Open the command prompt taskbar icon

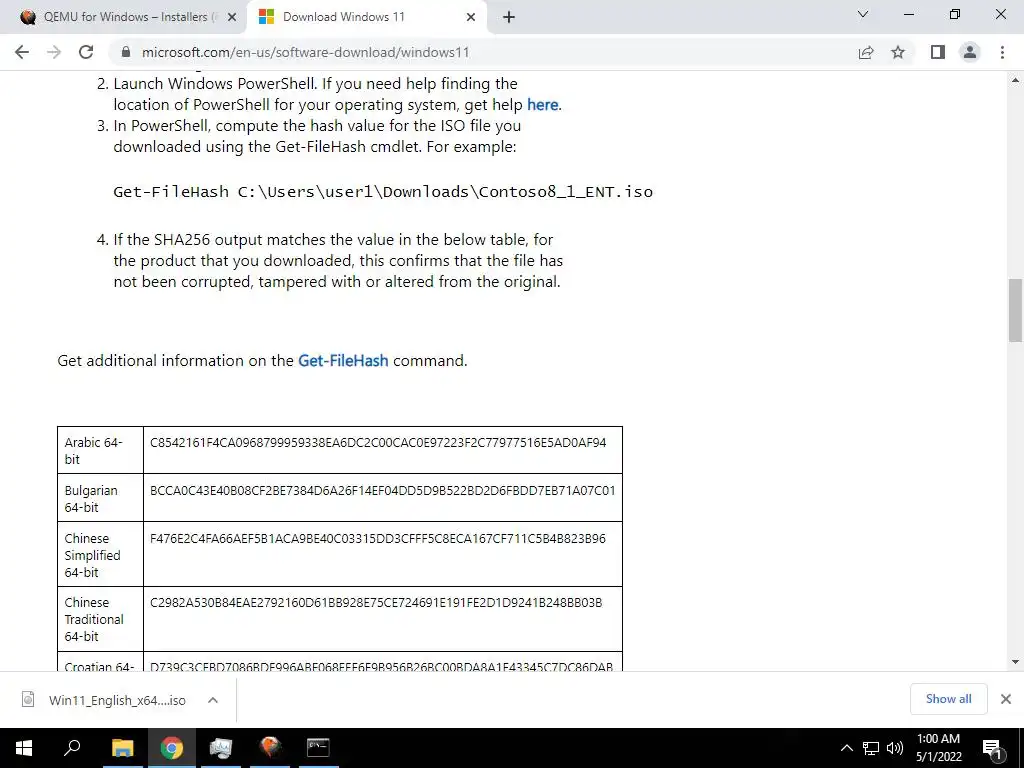(318, 748)
